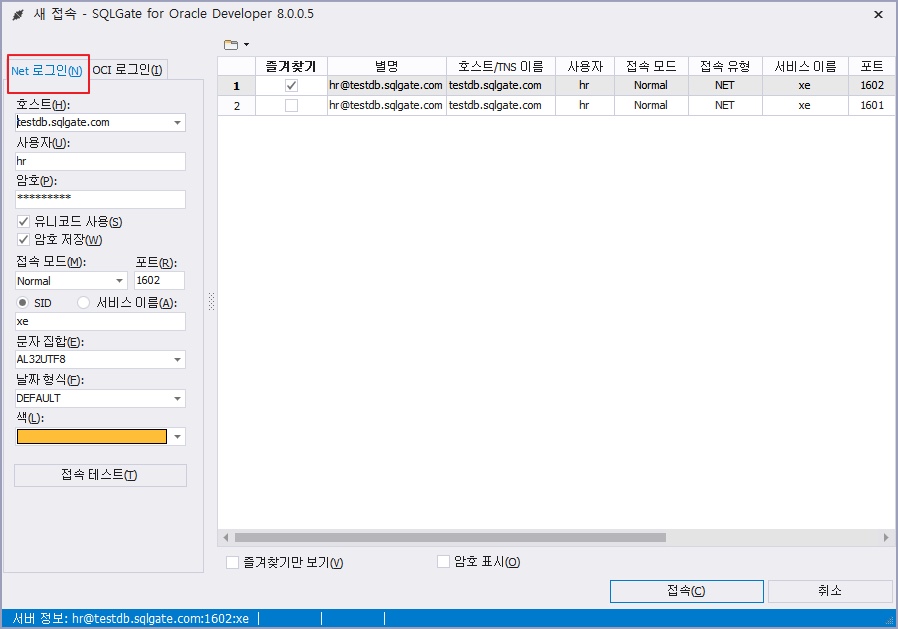Click the 암호 password input field
The image size is (898, 629).
pos(100,199)
